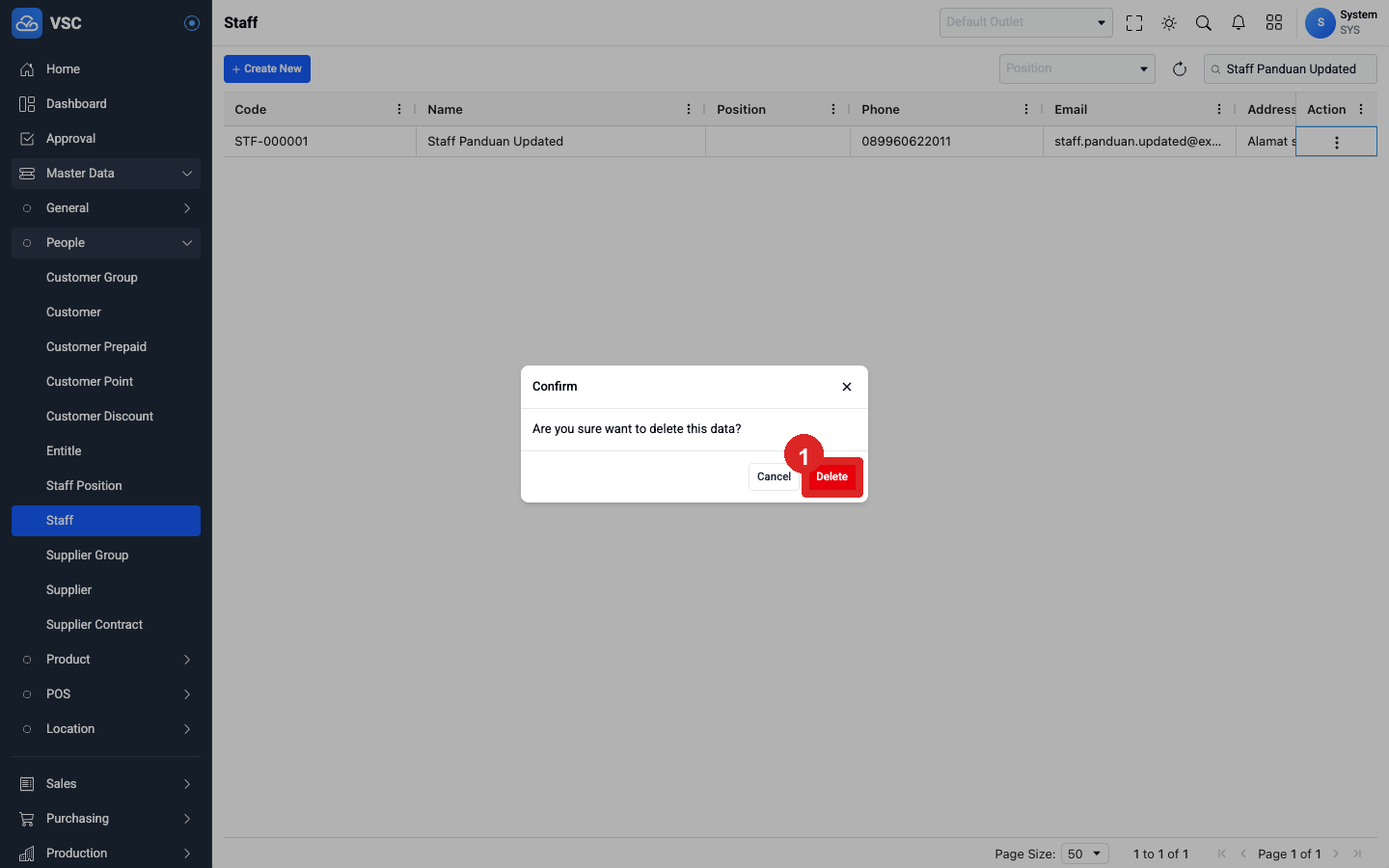Image resolution: width=1389 pixels, height=868 pixels.
Task: Open Code column menu icon
Action: pyautogui.click(x=399, y=109)
